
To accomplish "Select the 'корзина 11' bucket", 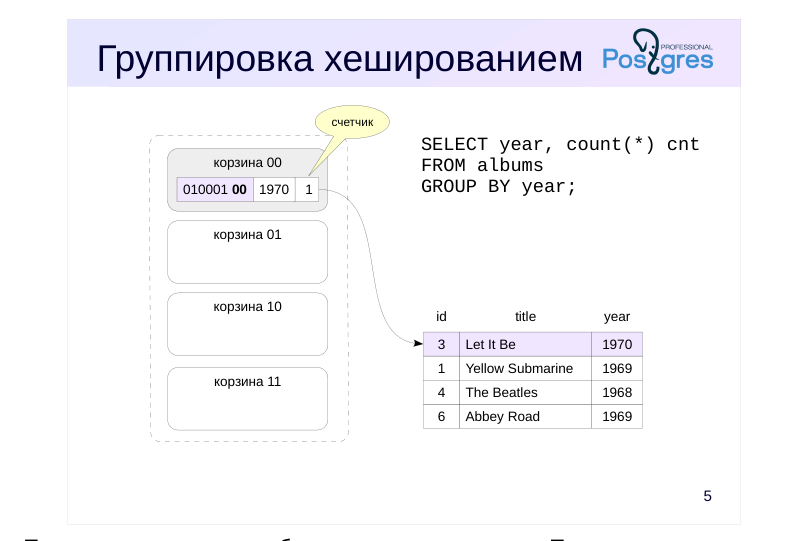I will [247, 399].
